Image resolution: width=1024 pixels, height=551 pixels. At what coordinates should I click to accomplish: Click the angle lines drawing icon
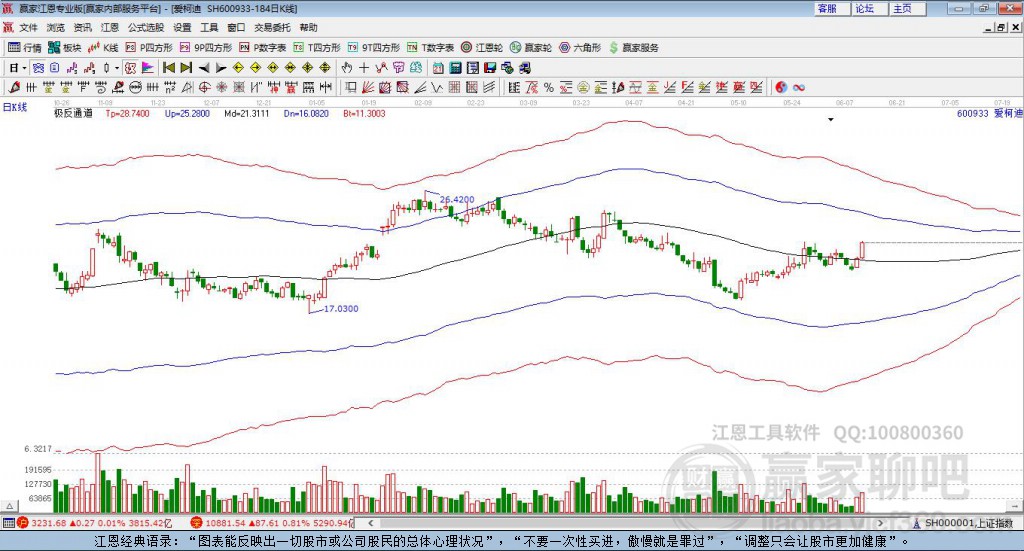[x=420, y=87]
